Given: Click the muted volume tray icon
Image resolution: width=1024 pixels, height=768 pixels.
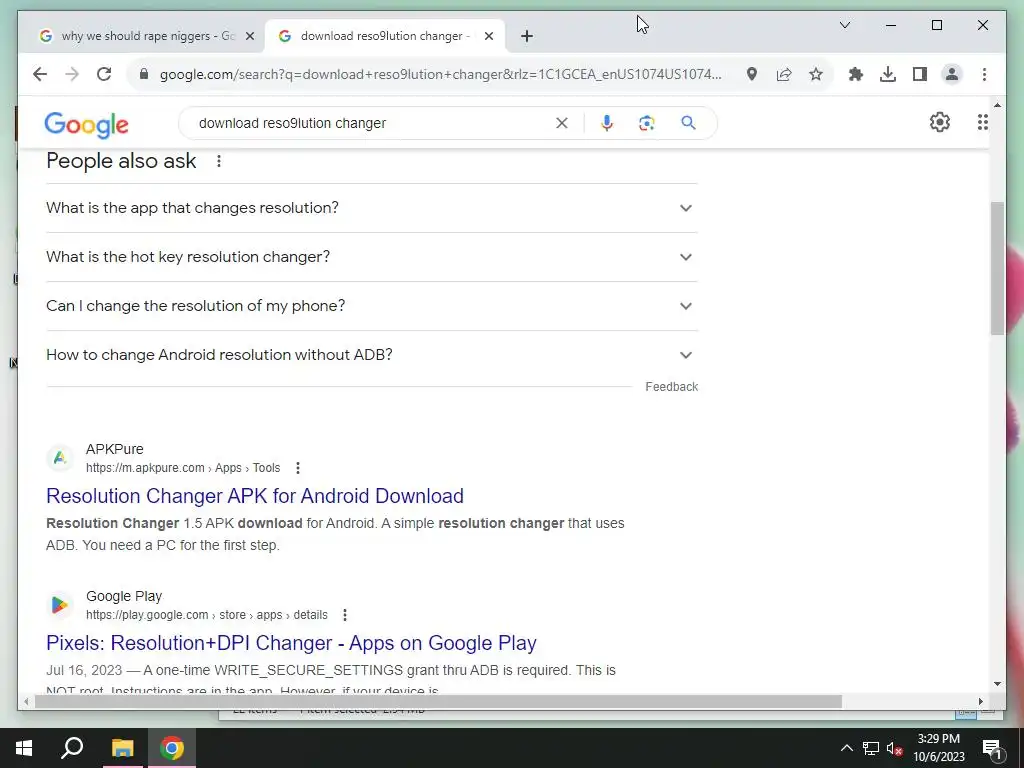Looking at the screenshot, I should tap(894, 748).
